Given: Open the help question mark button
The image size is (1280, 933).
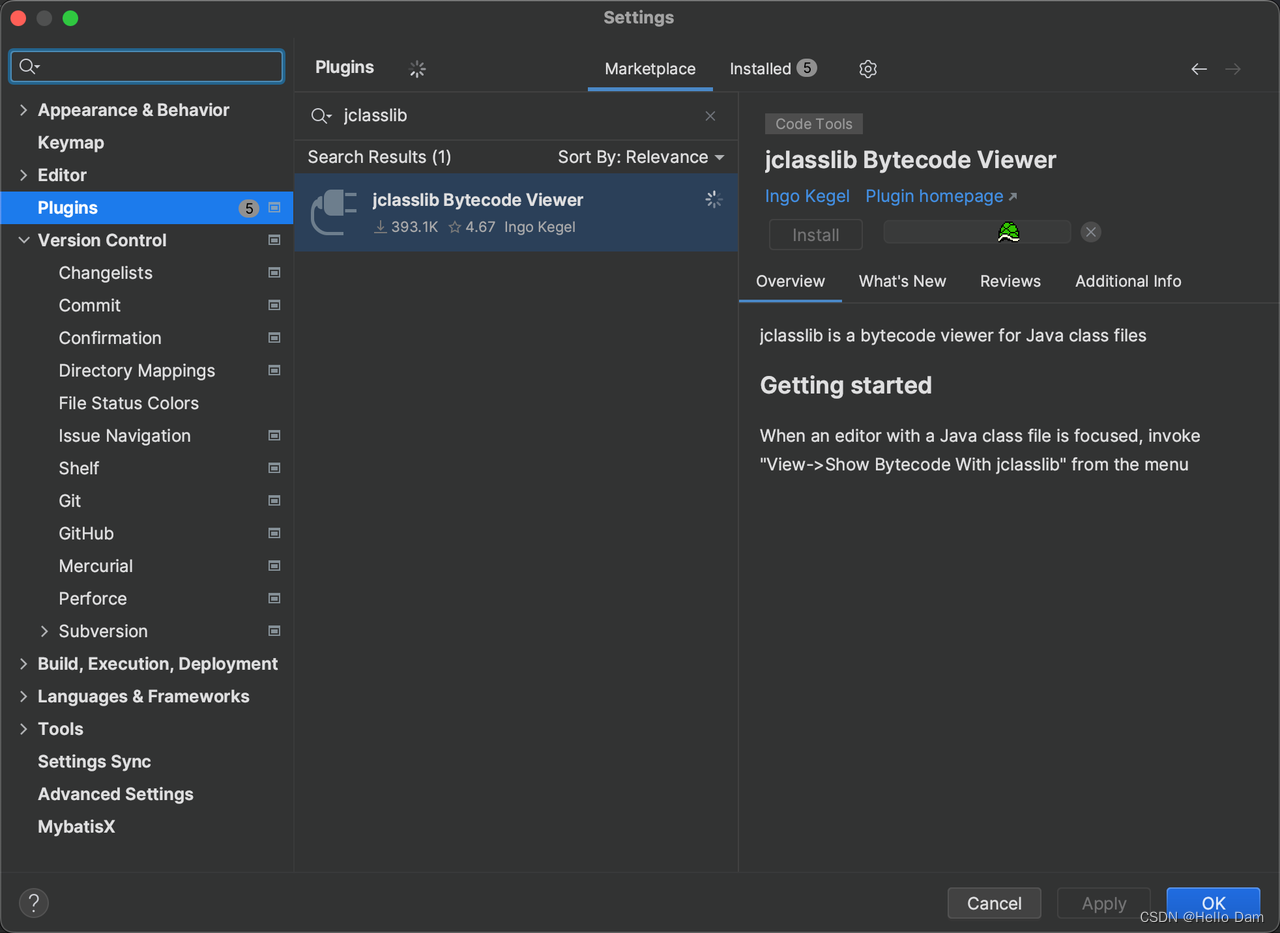Looking at the screenshot, I should point(34,903).
